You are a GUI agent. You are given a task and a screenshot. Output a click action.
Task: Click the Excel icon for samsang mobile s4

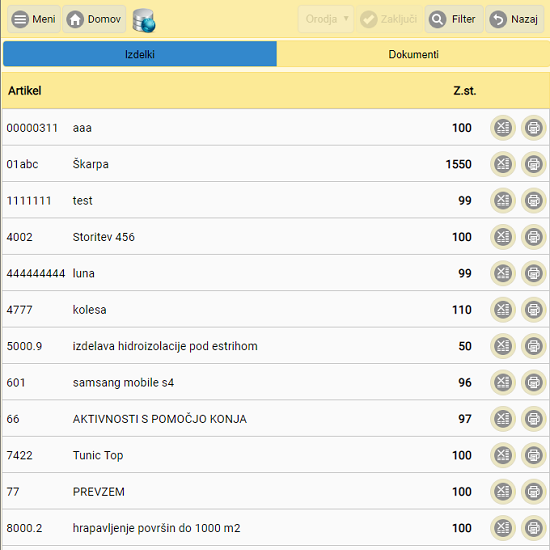click(x=503, y=382)
